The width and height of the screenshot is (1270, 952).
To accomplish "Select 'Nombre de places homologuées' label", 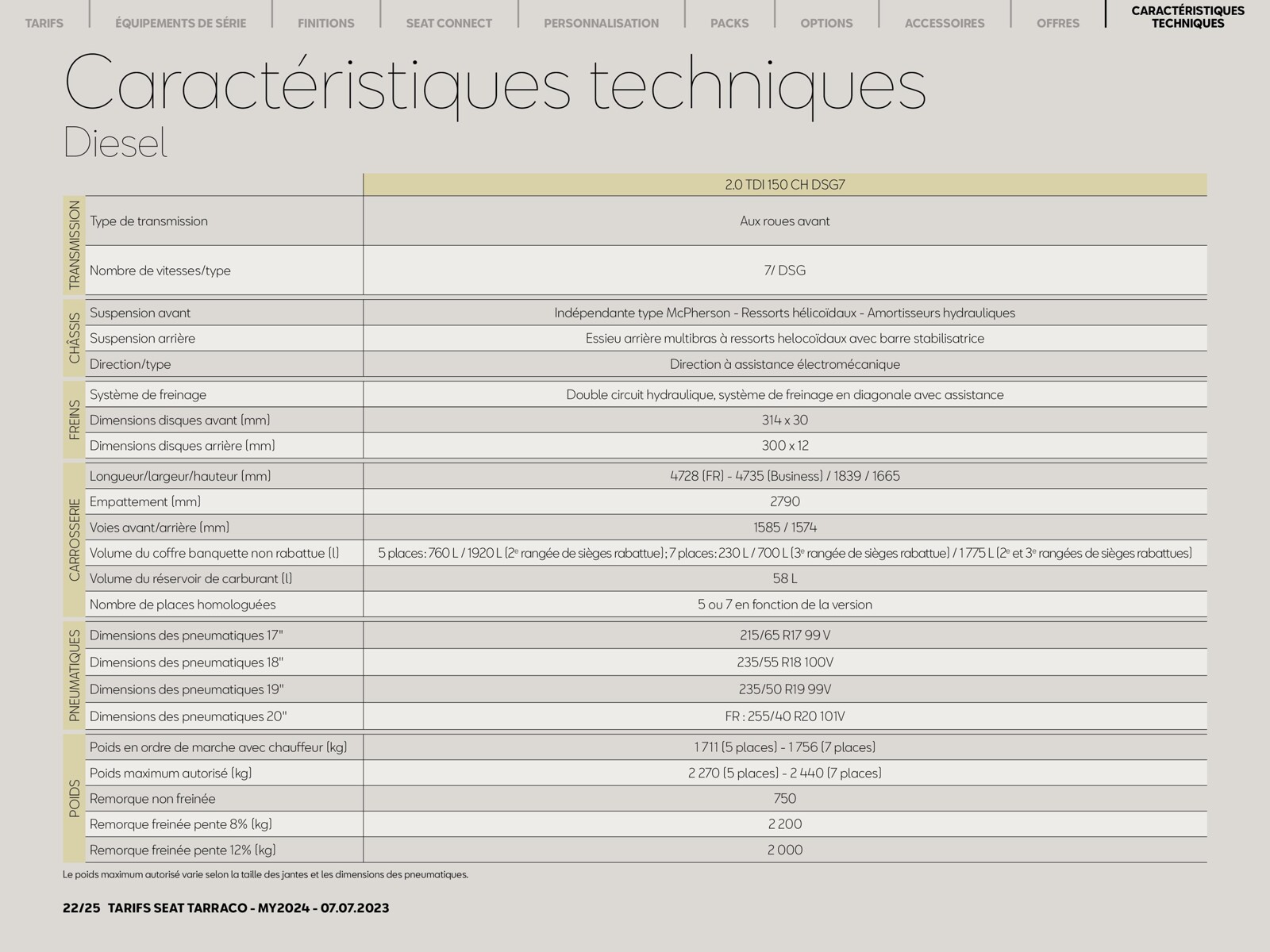I will point(183,605).
